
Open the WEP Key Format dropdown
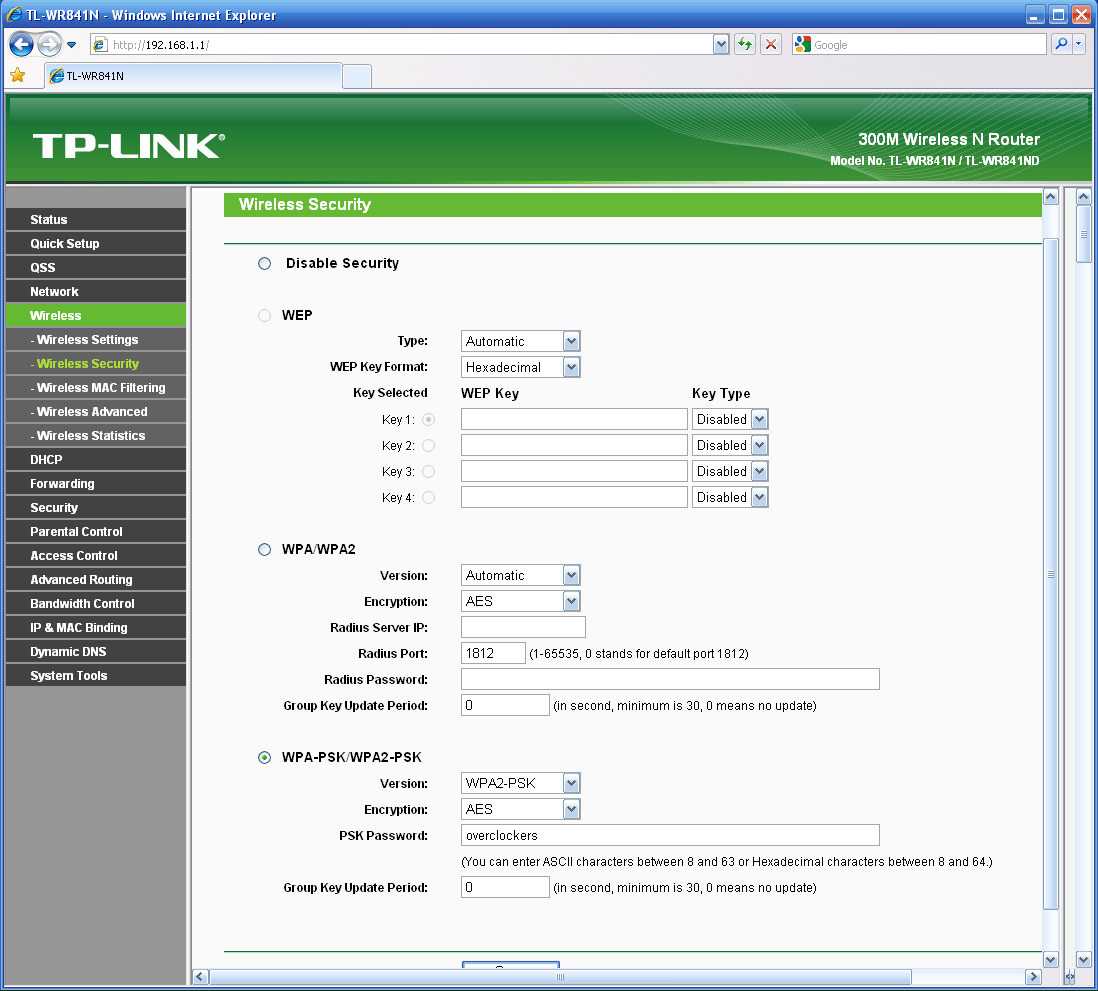520,368
